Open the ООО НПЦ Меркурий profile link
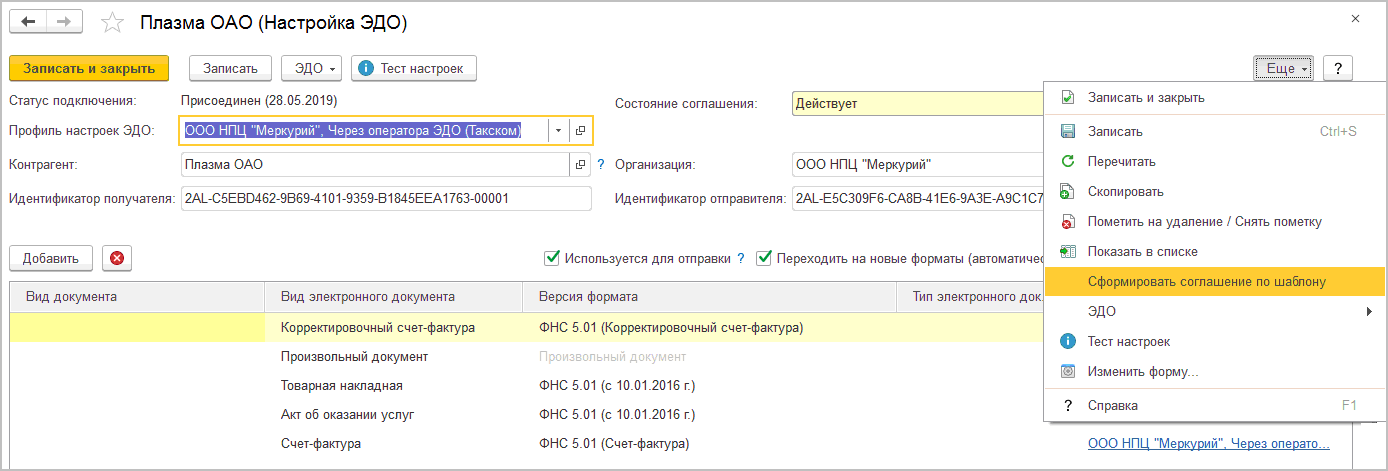The height and width of the screenshot is (471, 1388). tap(1208, 444)
